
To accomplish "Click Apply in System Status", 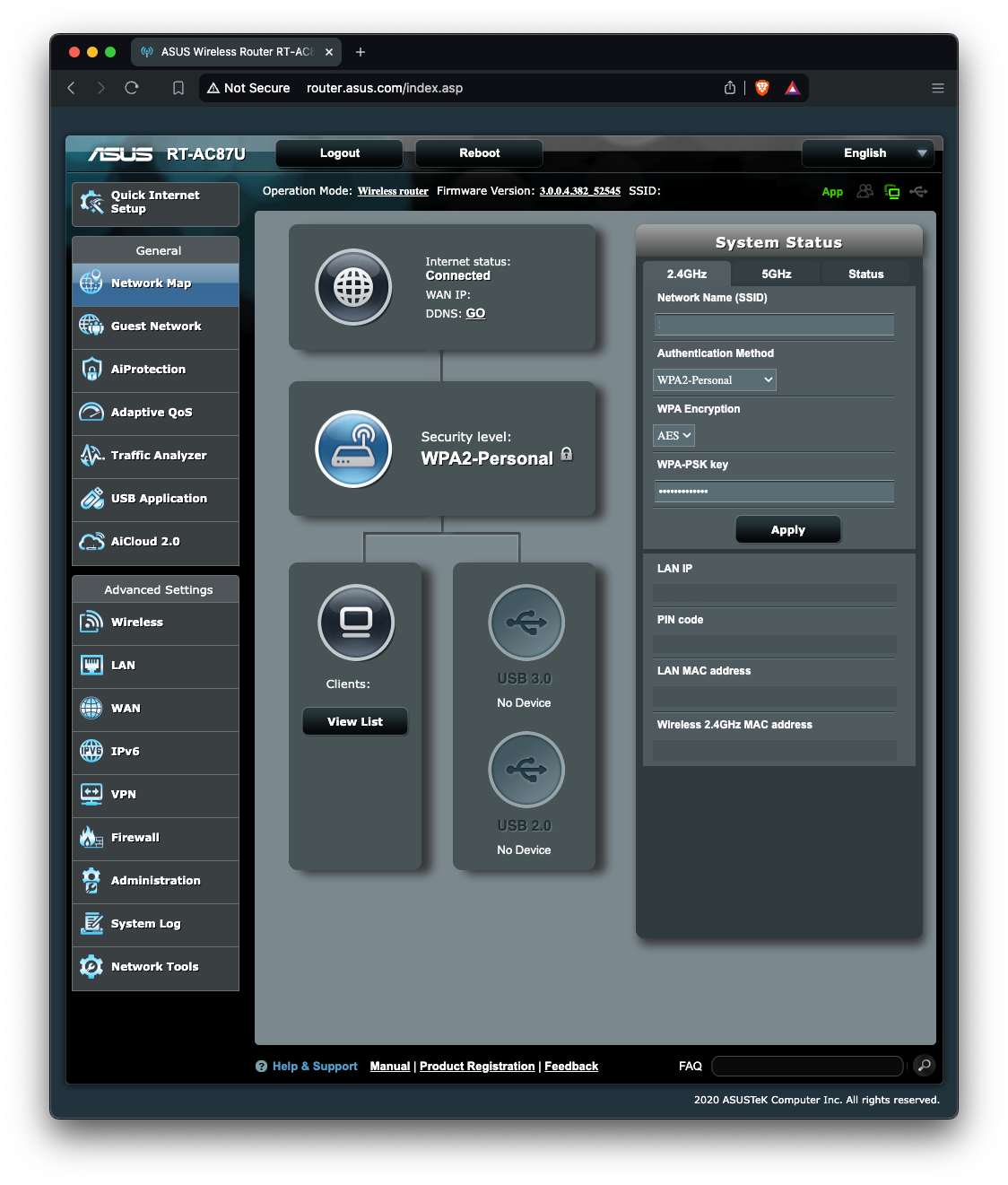I will click(x=788, y=530).
